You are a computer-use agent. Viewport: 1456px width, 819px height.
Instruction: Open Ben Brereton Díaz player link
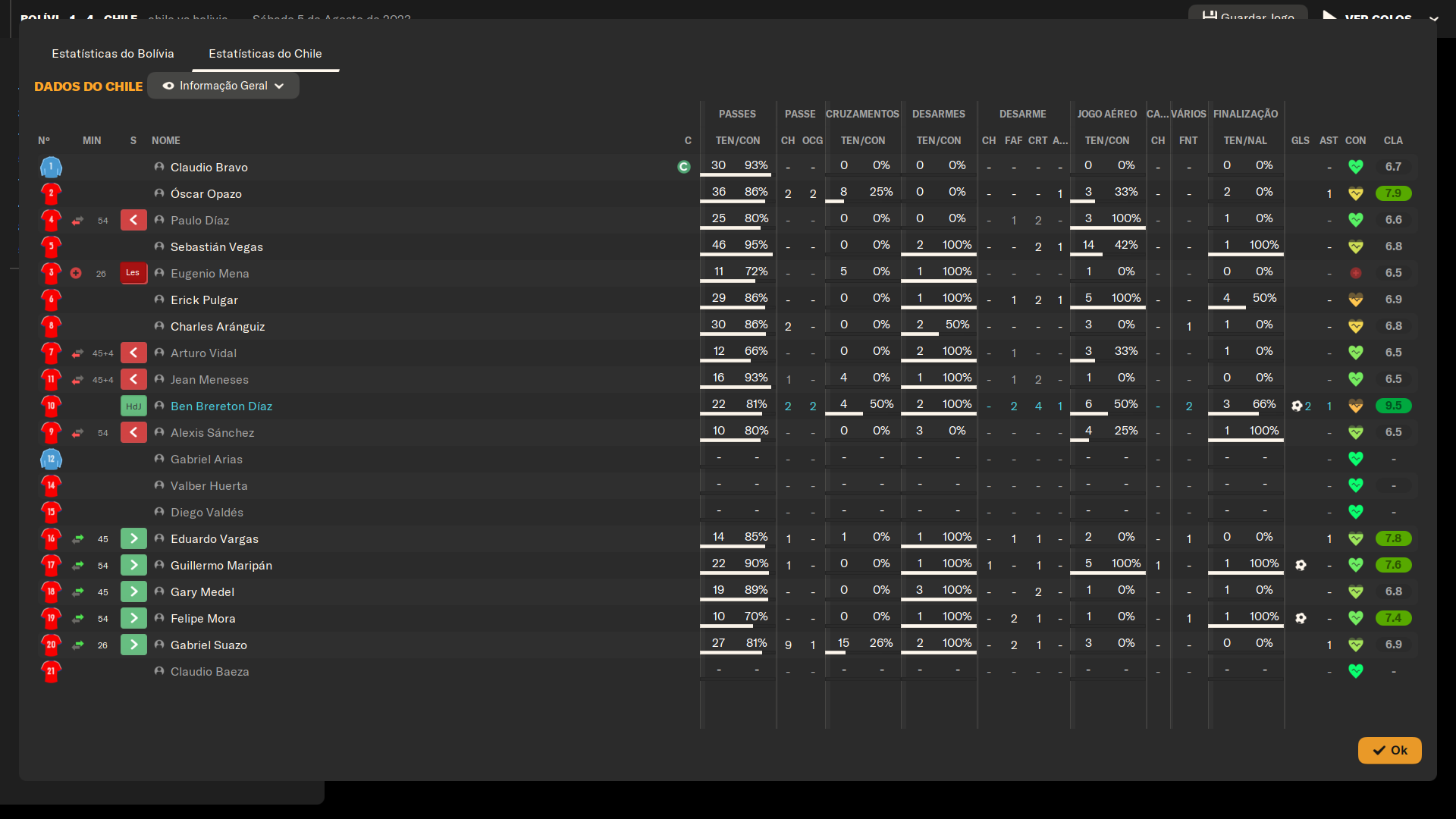point(221,406)
